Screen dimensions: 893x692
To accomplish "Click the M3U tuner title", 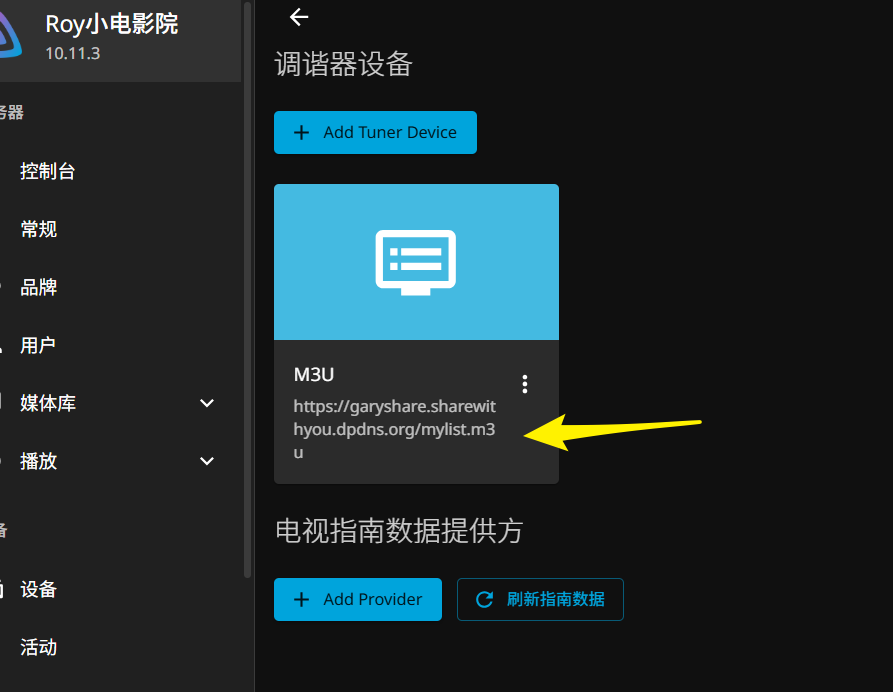I will coord(314,375).
